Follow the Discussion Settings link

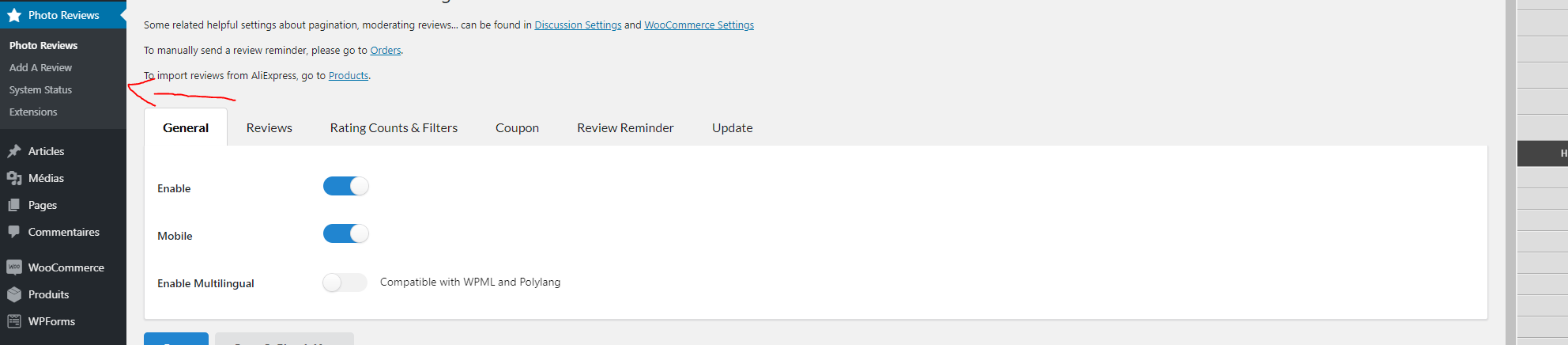point(578,25)
